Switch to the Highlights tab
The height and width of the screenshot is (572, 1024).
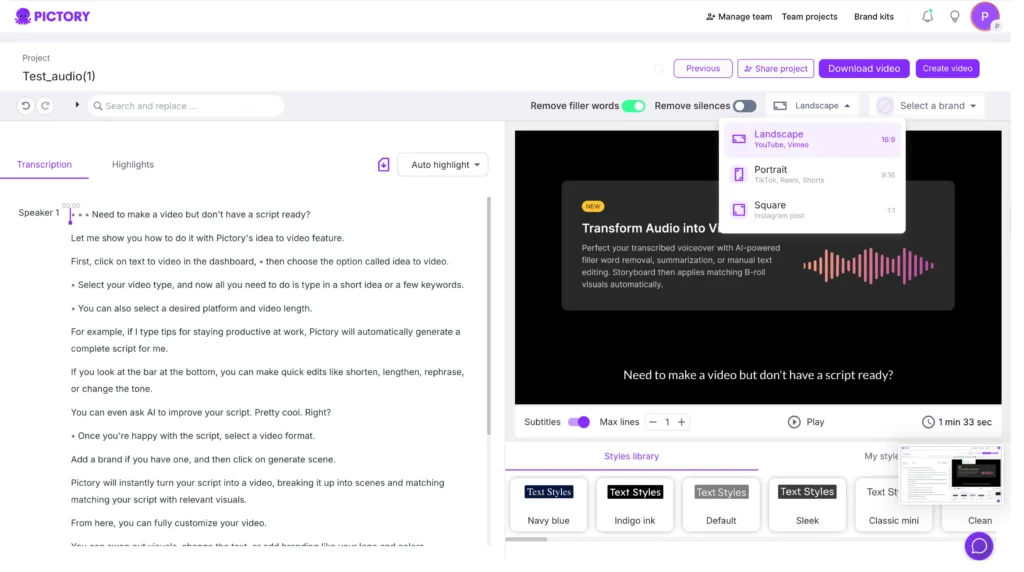133,165
